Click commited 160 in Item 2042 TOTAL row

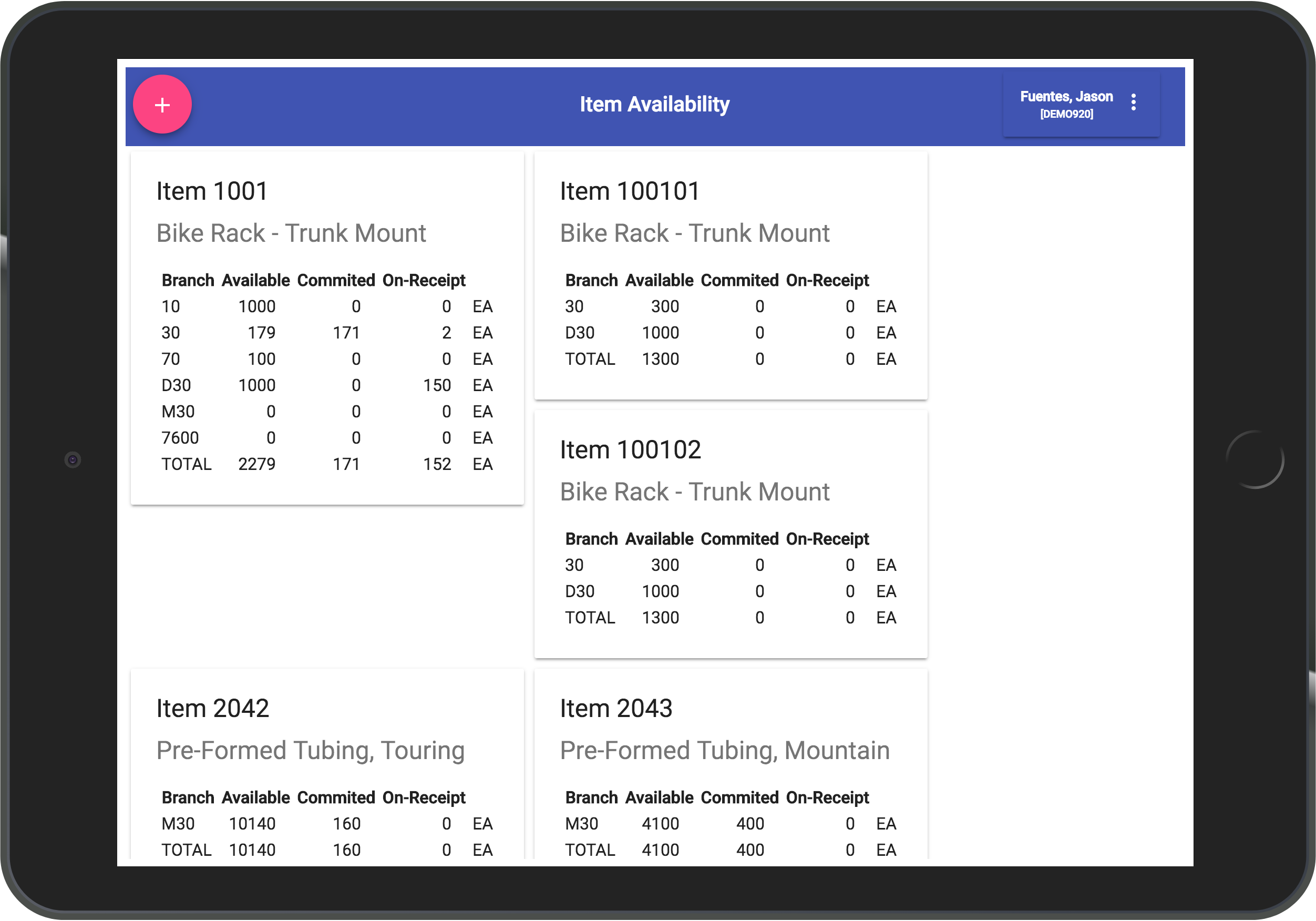point(347,851)
